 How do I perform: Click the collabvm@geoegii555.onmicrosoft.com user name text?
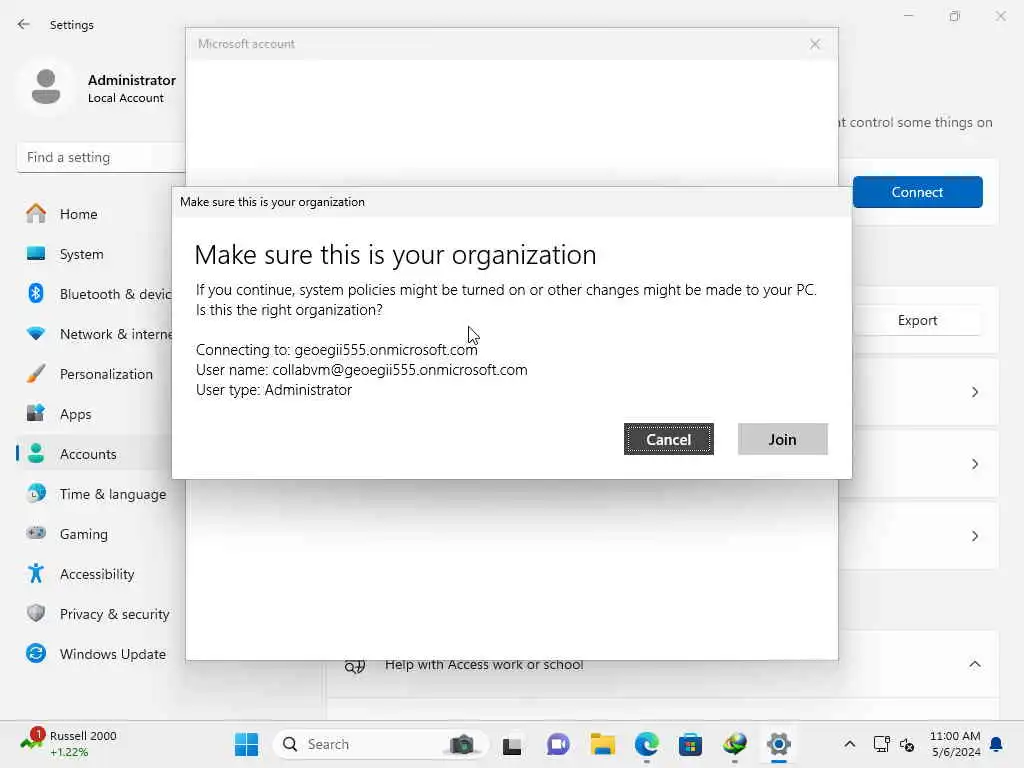coord(400,370)
